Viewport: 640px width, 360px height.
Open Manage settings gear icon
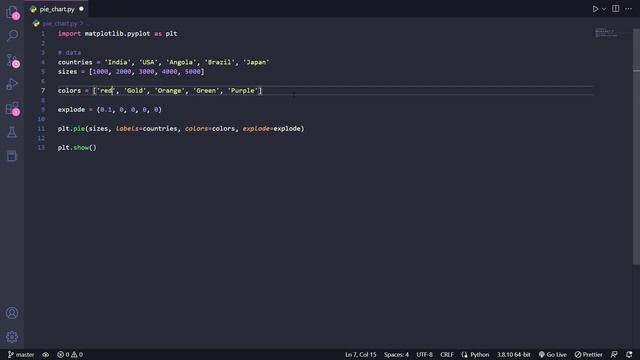(x=12, y=337)
